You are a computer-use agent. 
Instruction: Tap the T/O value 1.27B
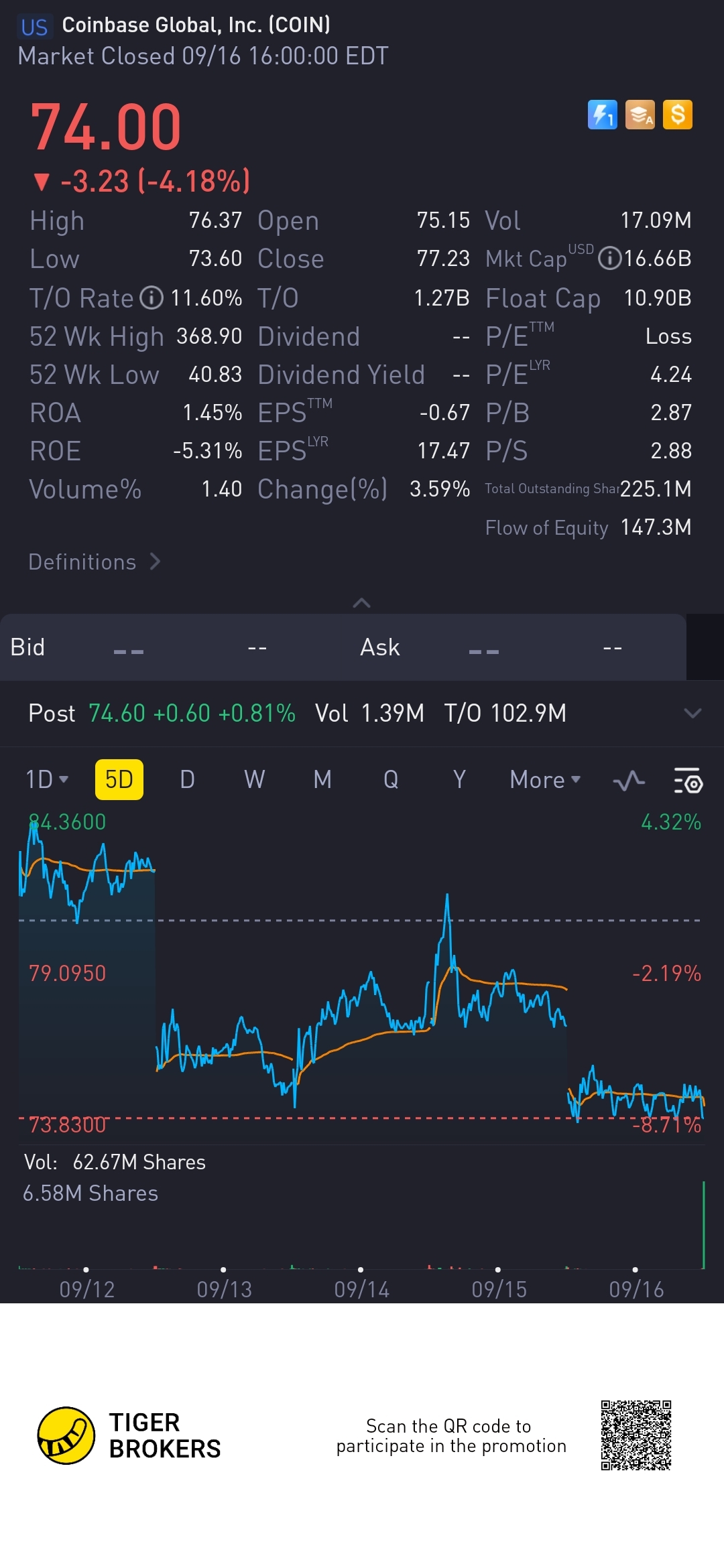[x=442, y=298]
